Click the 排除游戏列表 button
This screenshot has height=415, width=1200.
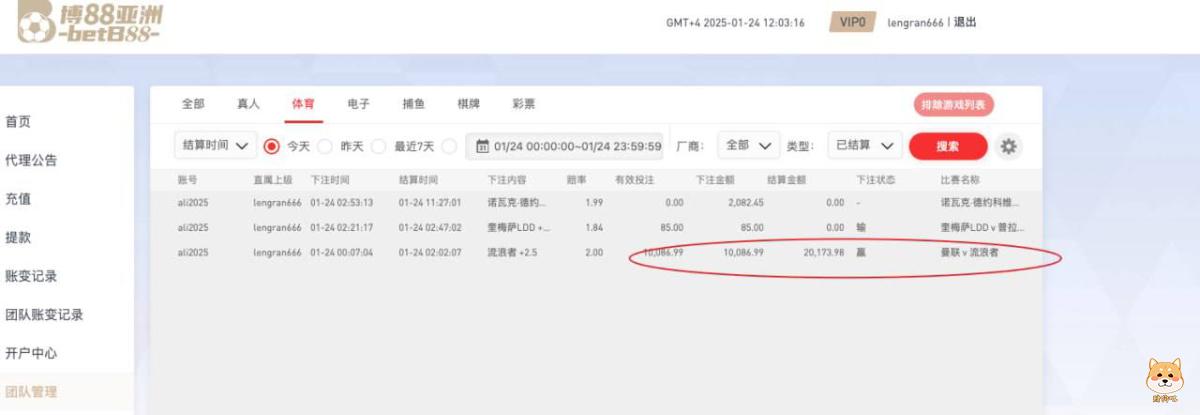[x=953, y=104]
